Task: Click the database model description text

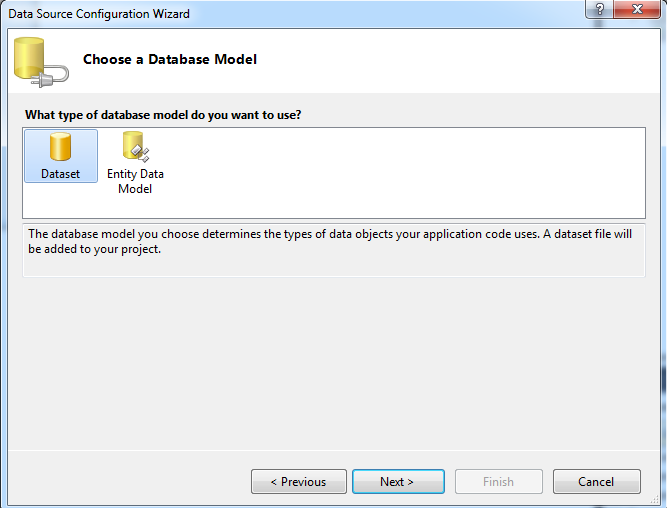Action: 330,241
